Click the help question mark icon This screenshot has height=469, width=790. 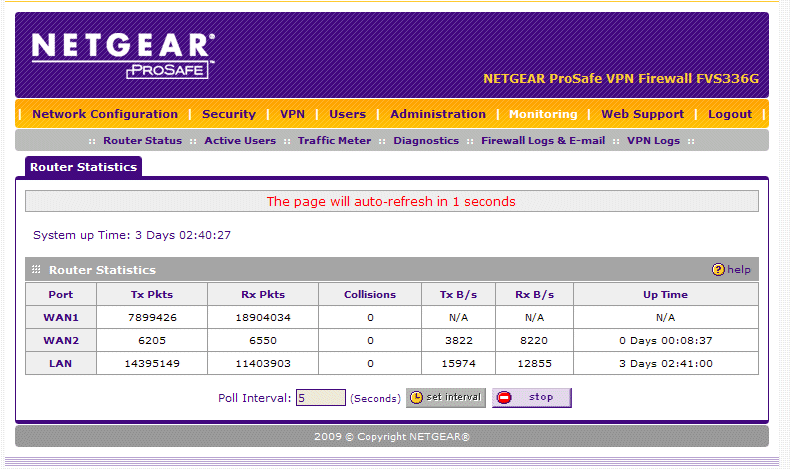[x=717, y=270]
